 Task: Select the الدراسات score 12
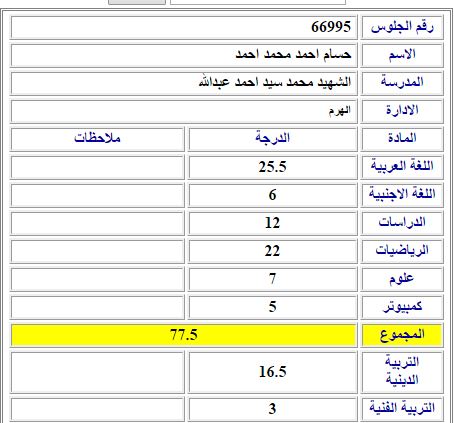[x=272, y=223]
